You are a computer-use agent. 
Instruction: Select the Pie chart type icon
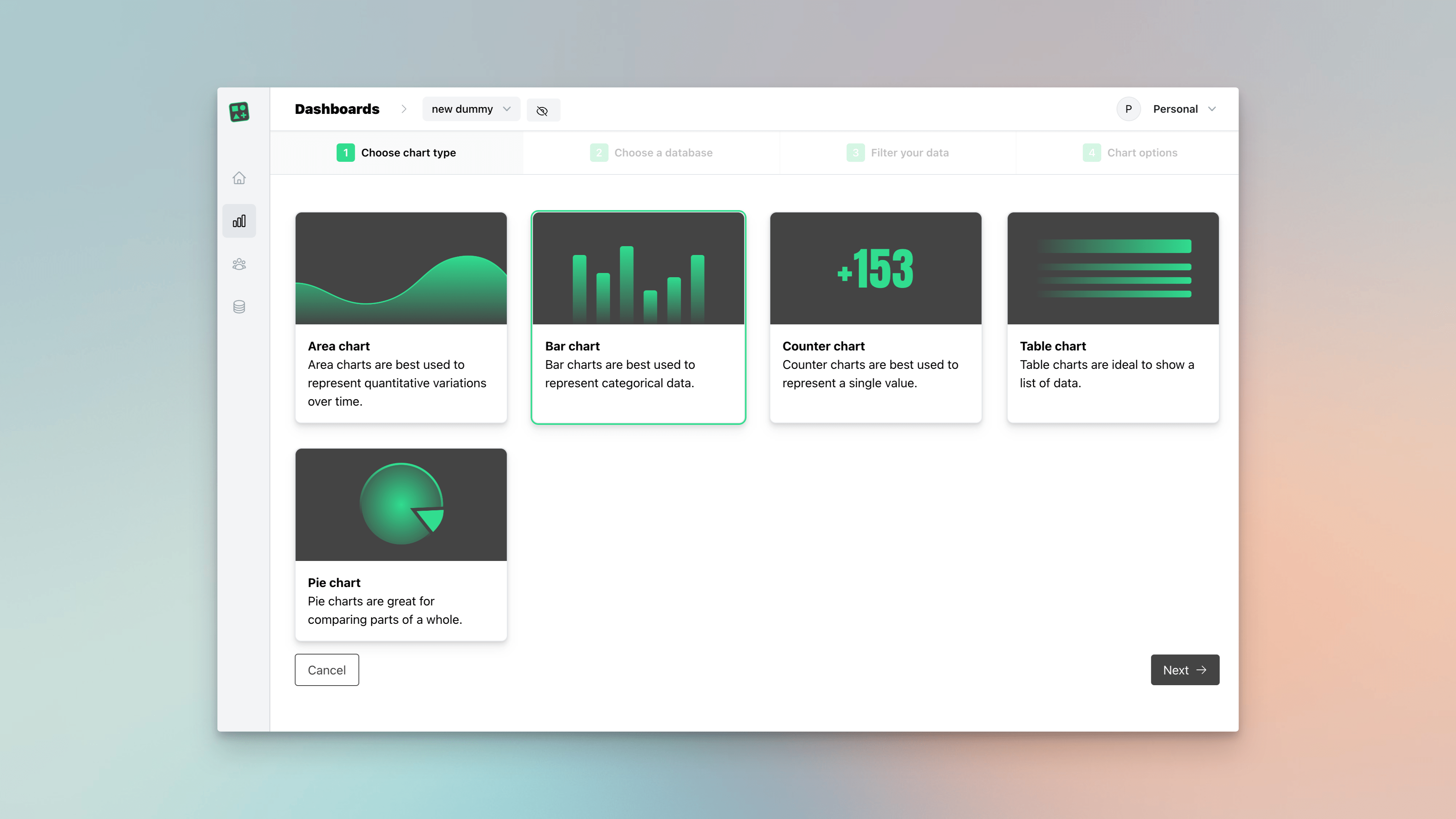point(401,504)
